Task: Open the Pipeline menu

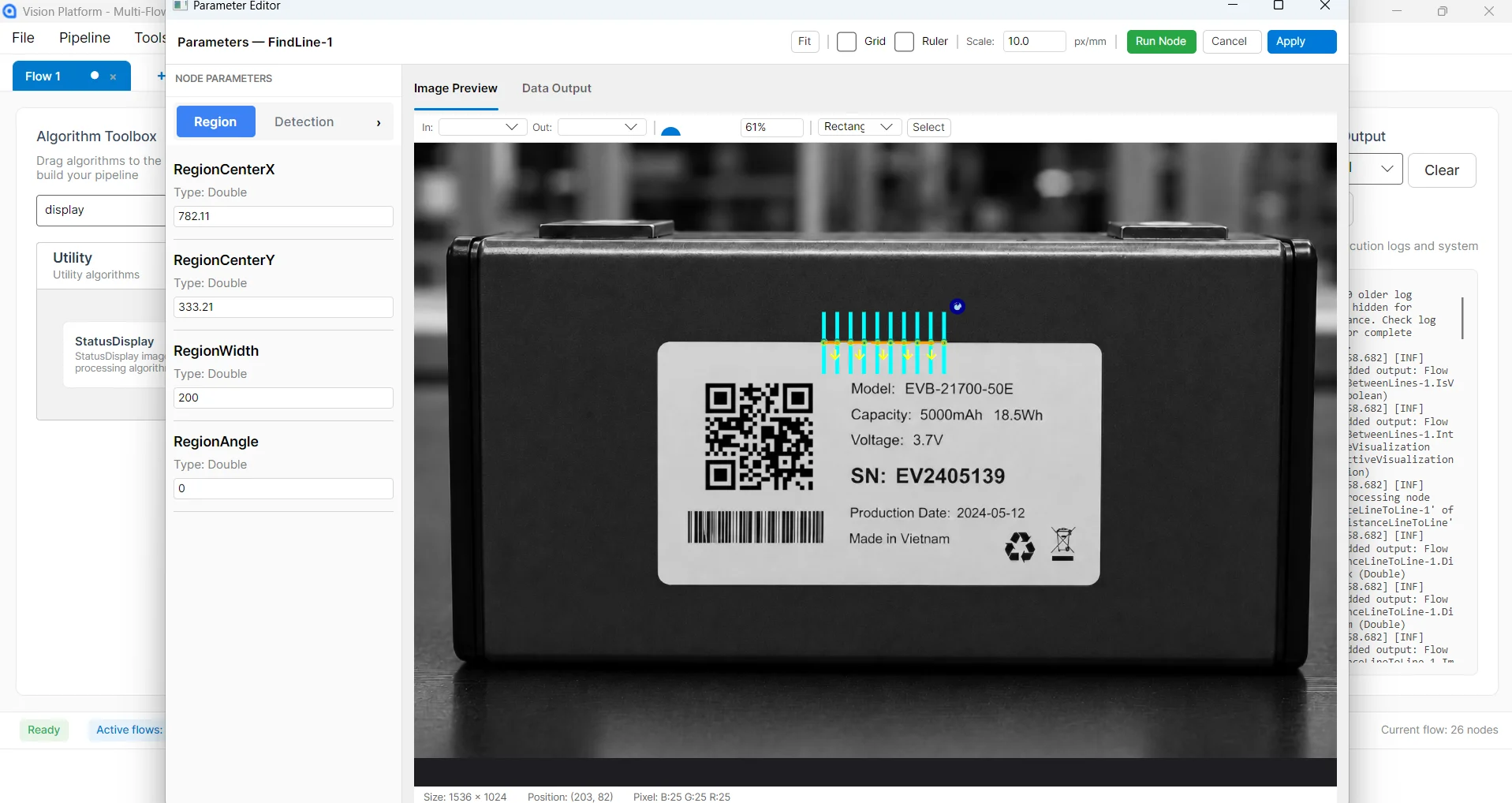Action: [84, 38]
